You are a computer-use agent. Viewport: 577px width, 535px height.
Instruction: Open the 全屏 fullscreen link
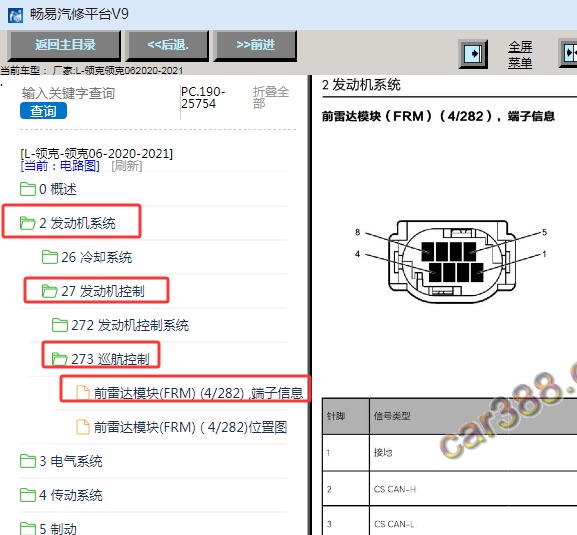[x=520, y=47]
